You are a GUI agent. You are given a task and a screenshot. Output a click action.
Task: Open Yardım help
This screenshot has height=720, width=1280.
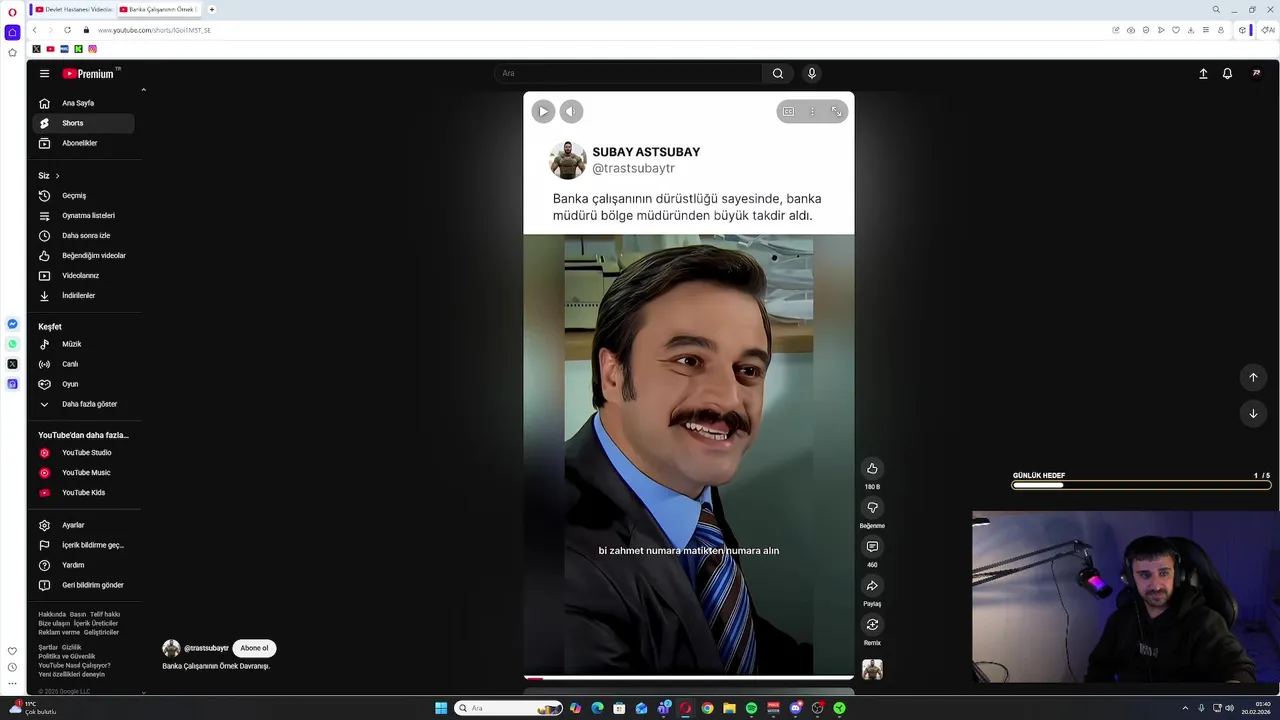point(83,565)
